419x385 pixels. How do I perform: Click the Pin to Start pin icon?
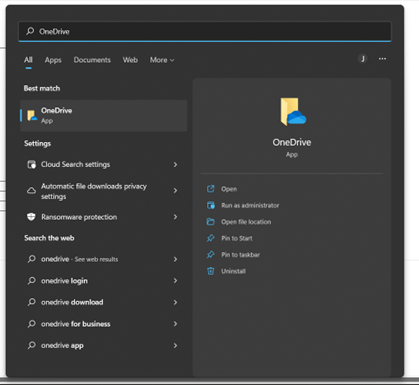click(x=211, y=238)
